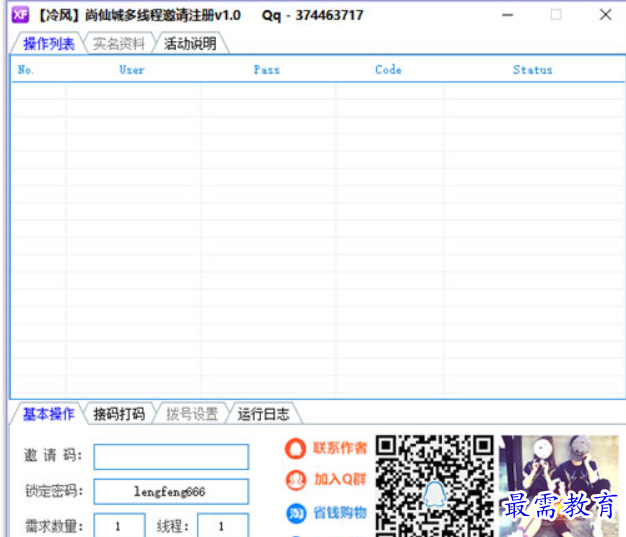The image size is (626, 537).
Task: Click the 联系作者 link text
Action: (340, 449)
